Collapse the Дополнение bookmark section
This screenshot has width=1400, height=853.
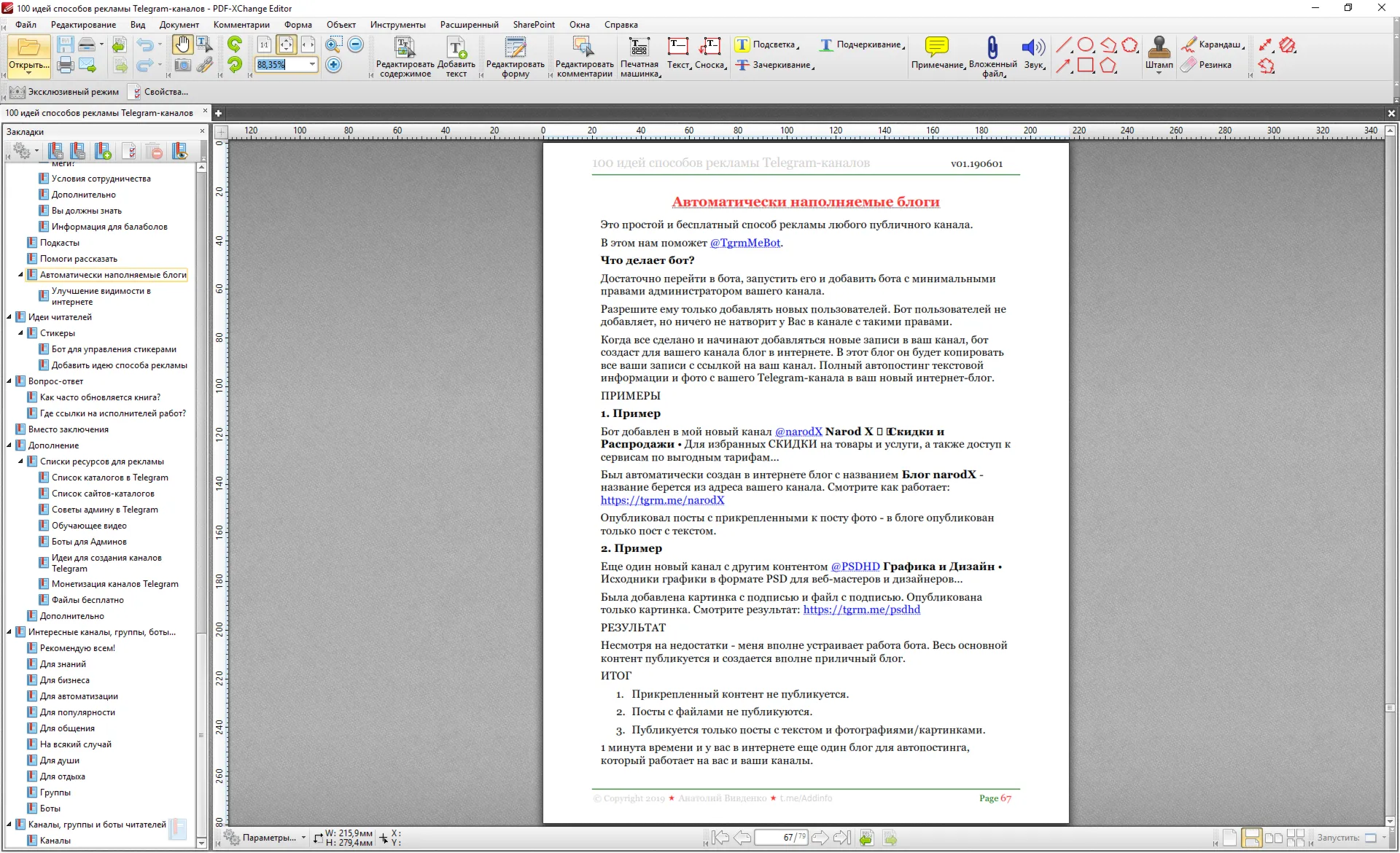pyautogui.click(x=9, y=445)
